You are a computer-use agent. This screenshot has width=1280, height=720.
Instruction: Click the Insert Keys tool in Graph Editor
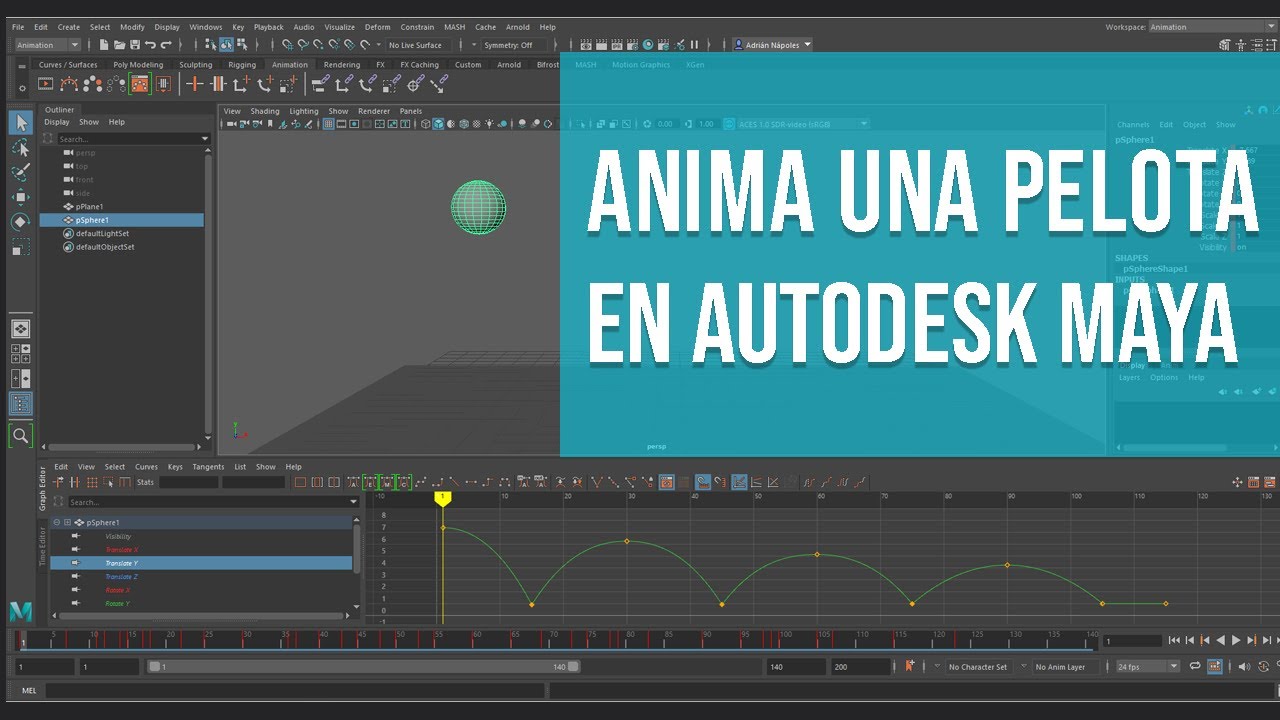[74, 482]
